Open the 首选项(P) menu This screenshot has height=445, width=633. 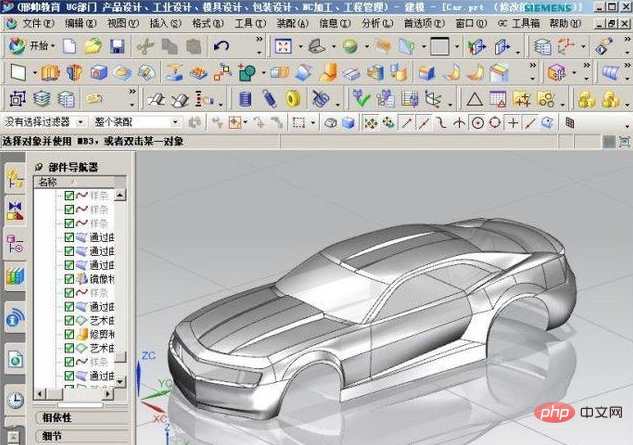[425, 23]
